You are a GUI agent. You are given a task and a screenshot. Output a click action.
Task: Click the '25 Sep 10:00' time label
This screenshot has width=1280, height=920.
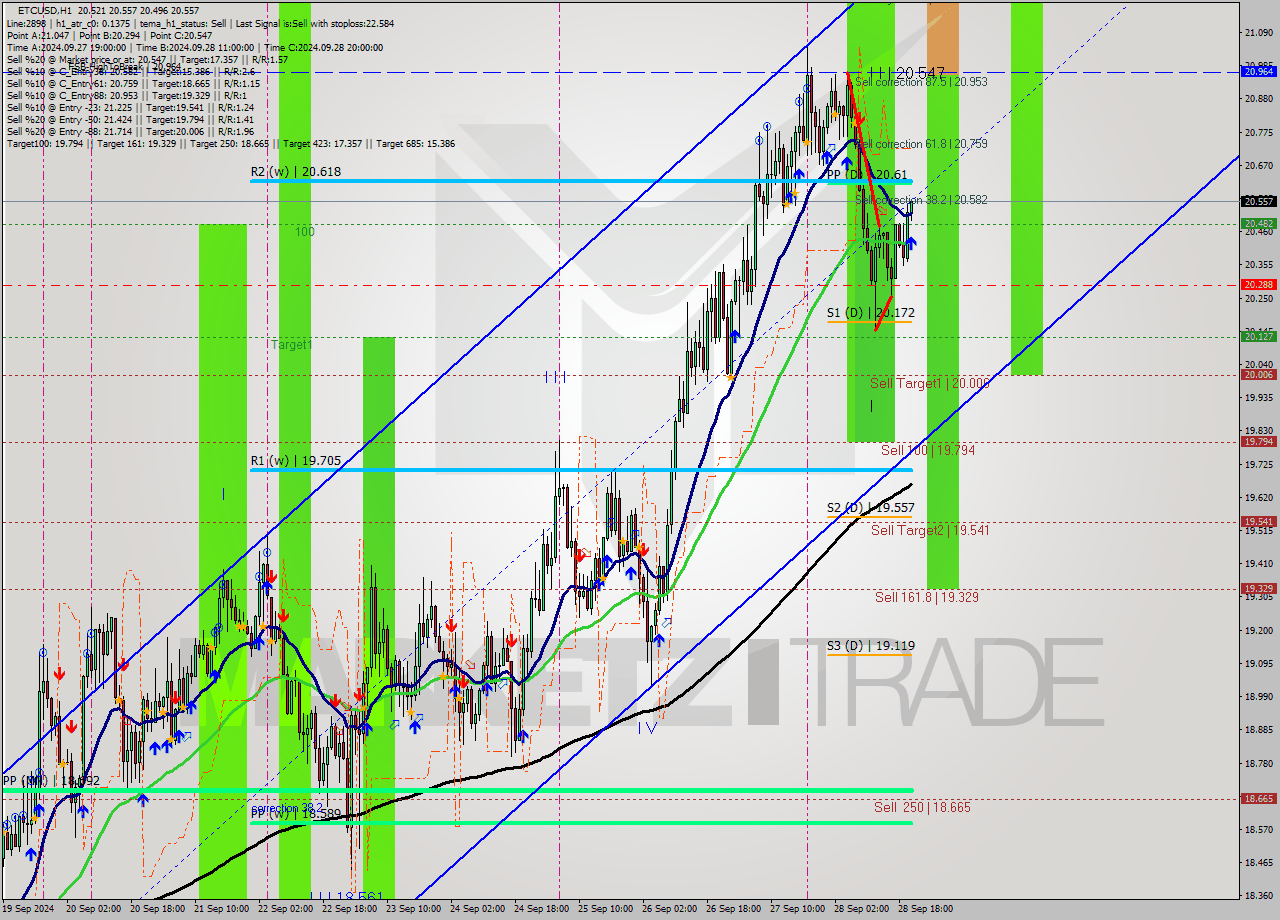[606, 909]
